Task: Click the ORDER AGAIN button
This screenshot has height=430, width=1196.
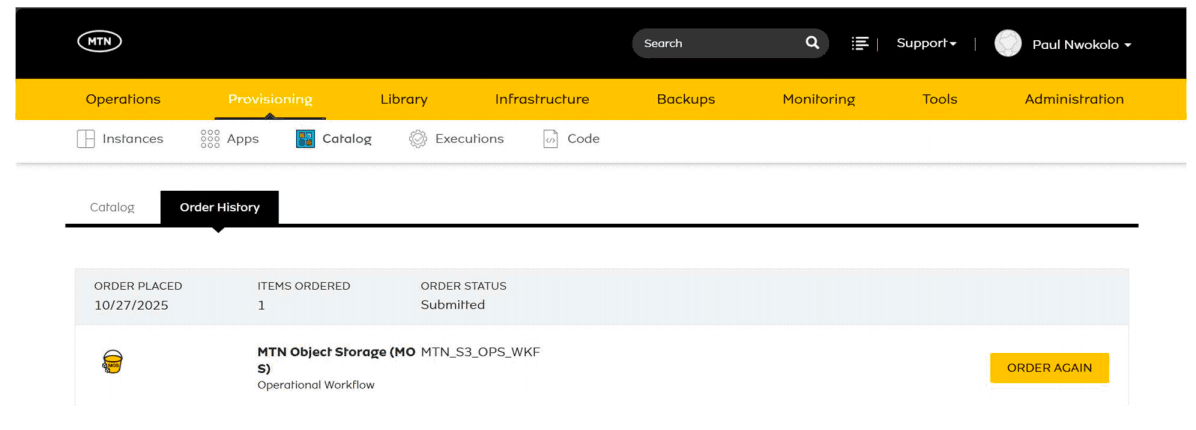Action: [x=1049, y=367]
